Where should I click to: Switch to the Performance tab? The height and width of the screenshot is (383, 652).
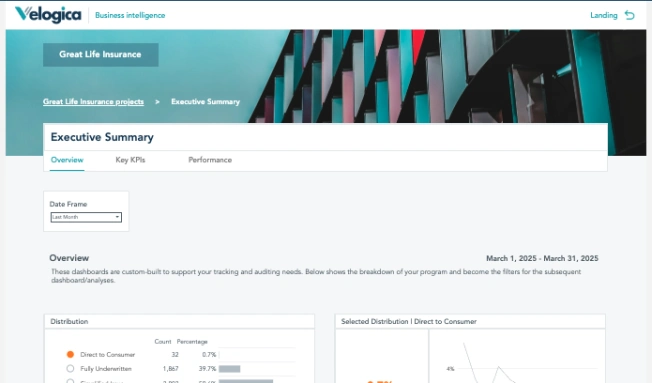click(210, 160)
